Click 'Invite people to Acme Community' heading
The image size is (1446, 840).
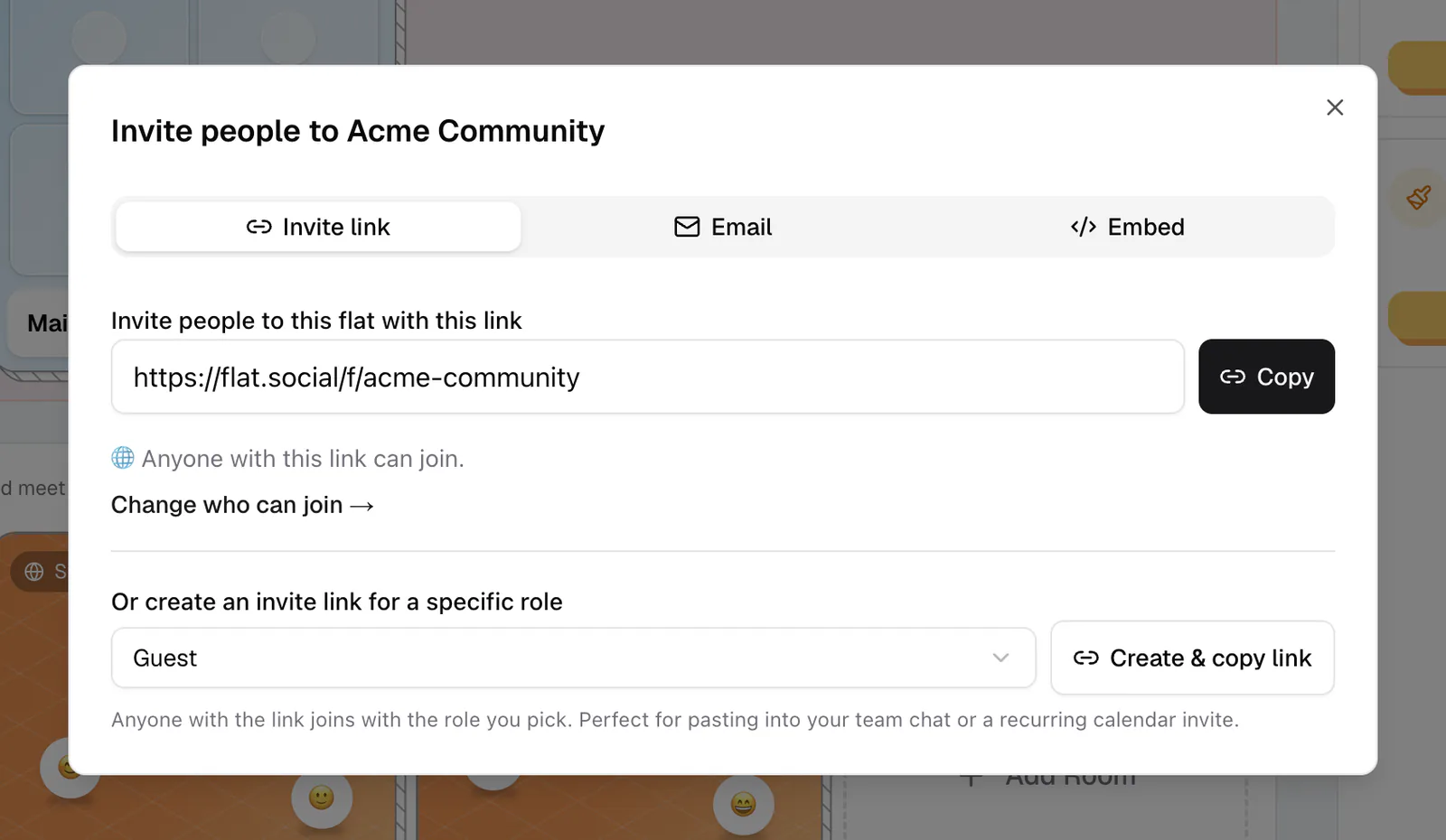click(x=358, y=131)
